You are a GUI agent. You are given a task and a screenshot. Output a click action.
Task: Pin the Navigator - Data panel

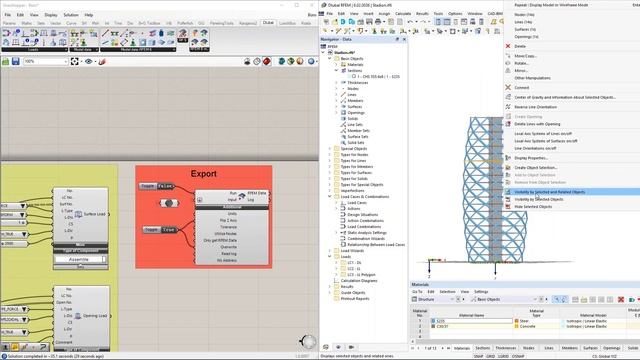coord(397,39)
